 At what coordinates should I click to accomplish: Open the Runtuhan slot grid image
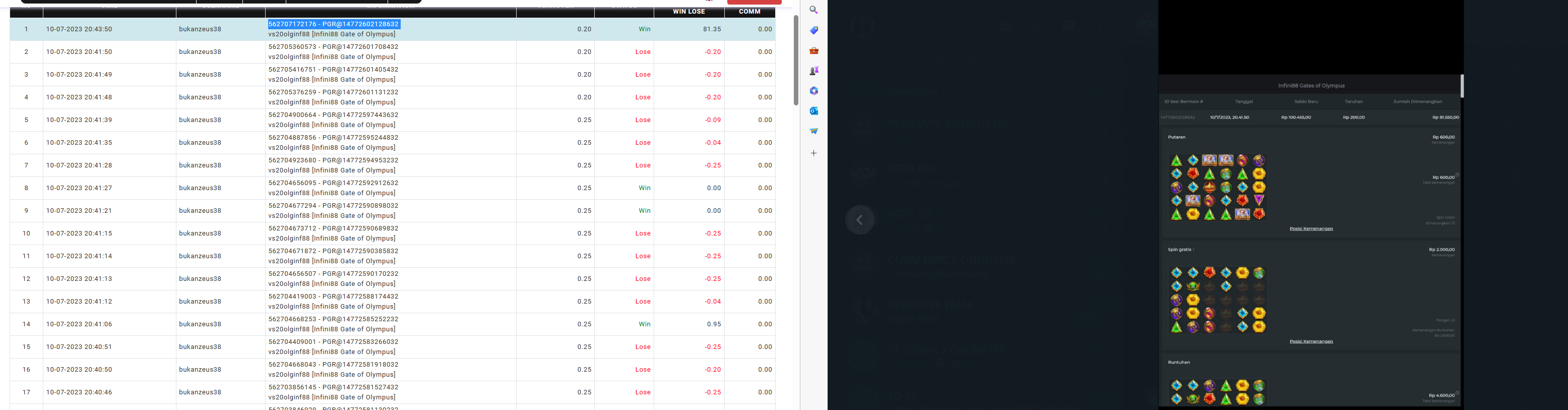tap(1217, 392)
